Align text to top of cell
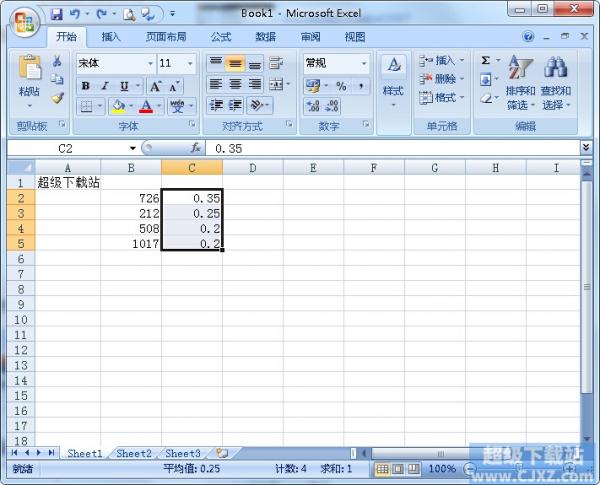The height and width of the screenshot is (485, 600). (216, 63)
